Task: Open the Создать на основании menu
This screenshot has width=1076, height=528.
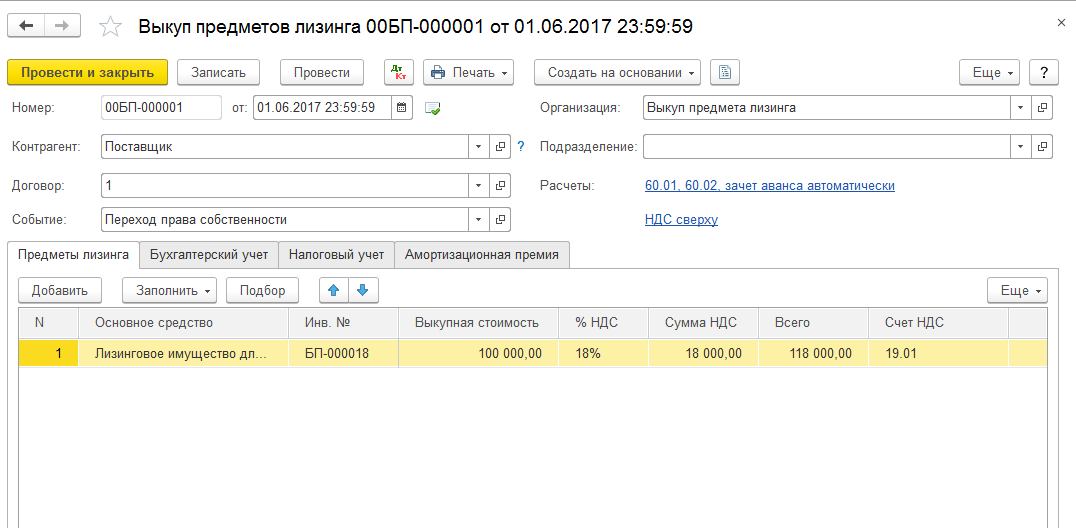Action: 618,72
